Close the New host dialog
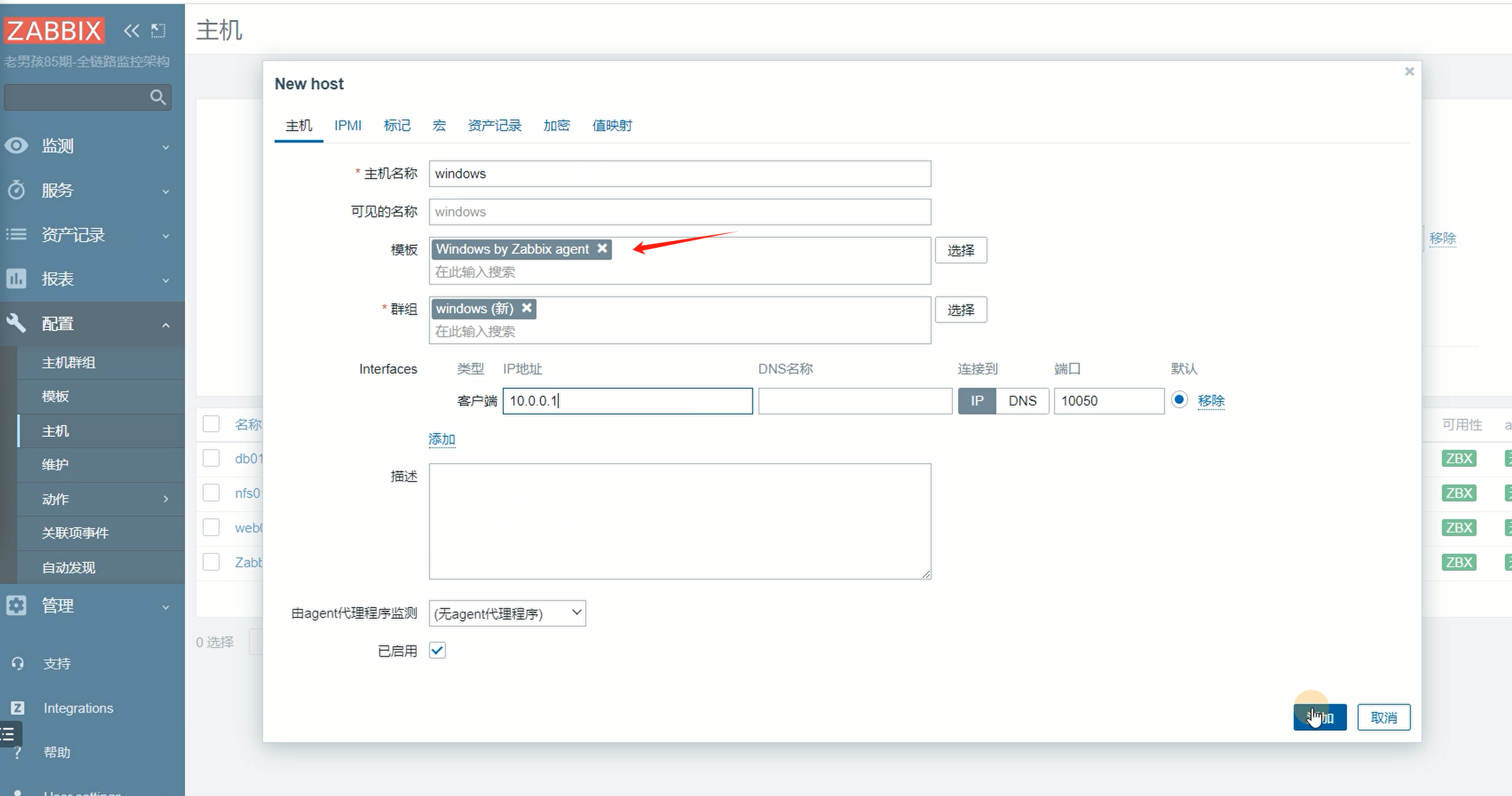This screenshot has width=1512, height=796. click(x=1409, y=71)
